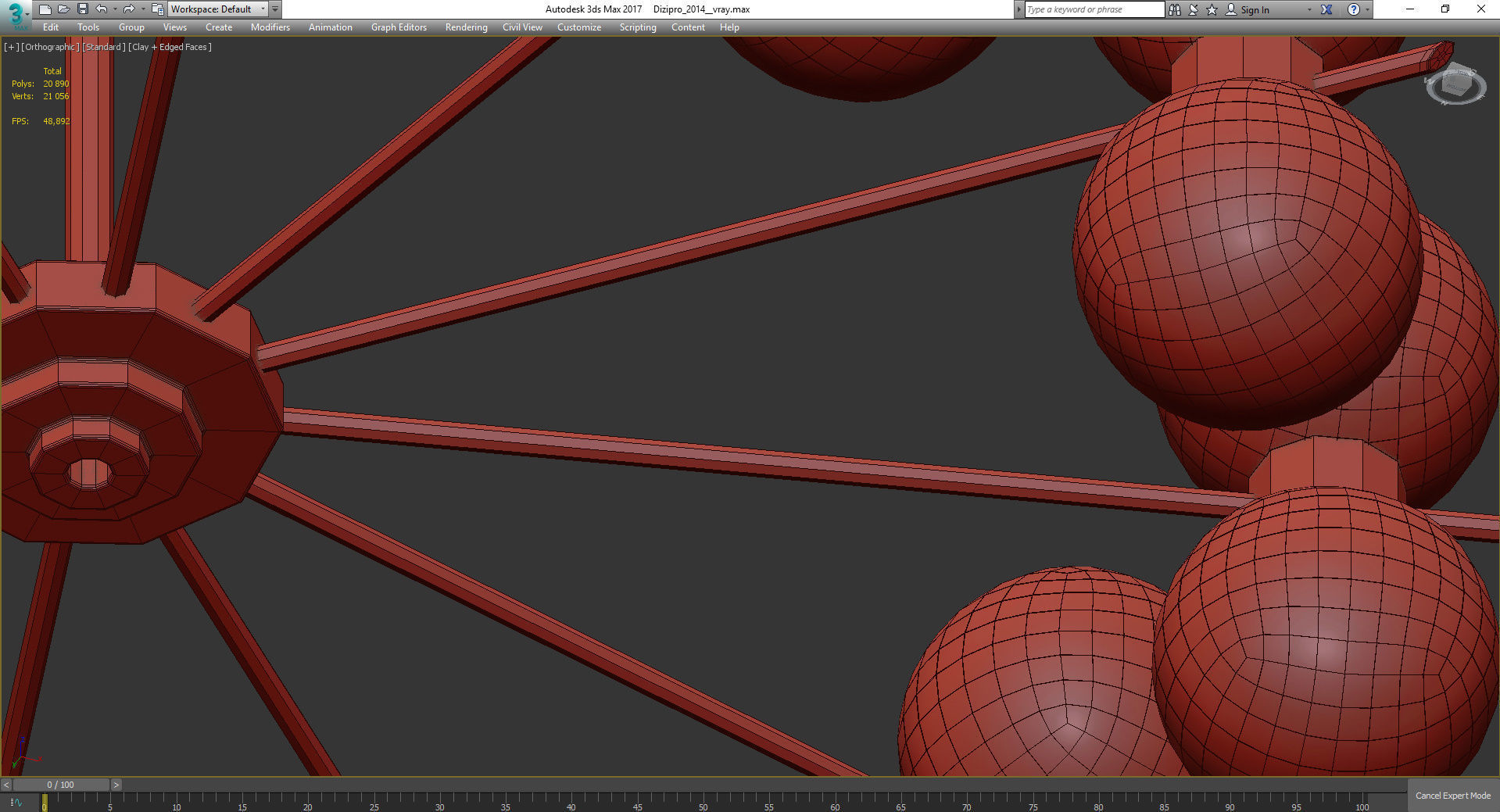Open the Standard viewport quality menu
The image size is (1500, 812).
104,47
